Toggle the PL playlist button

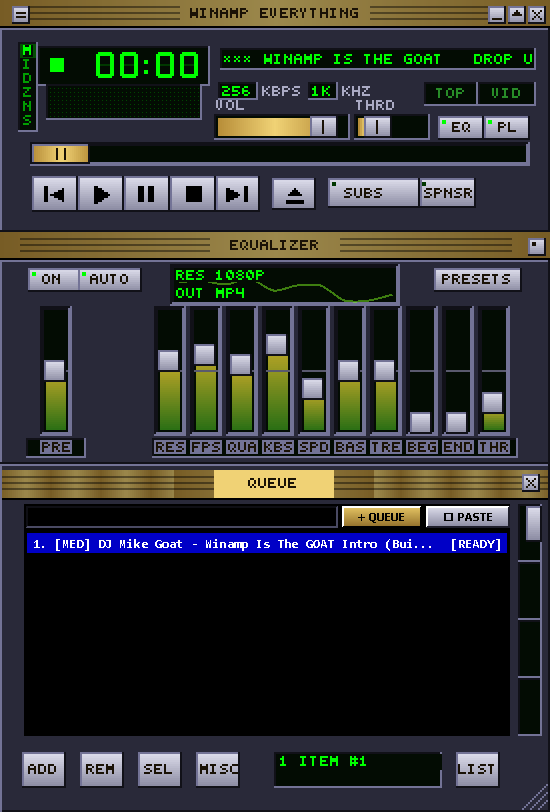click(x=506, y=127)
